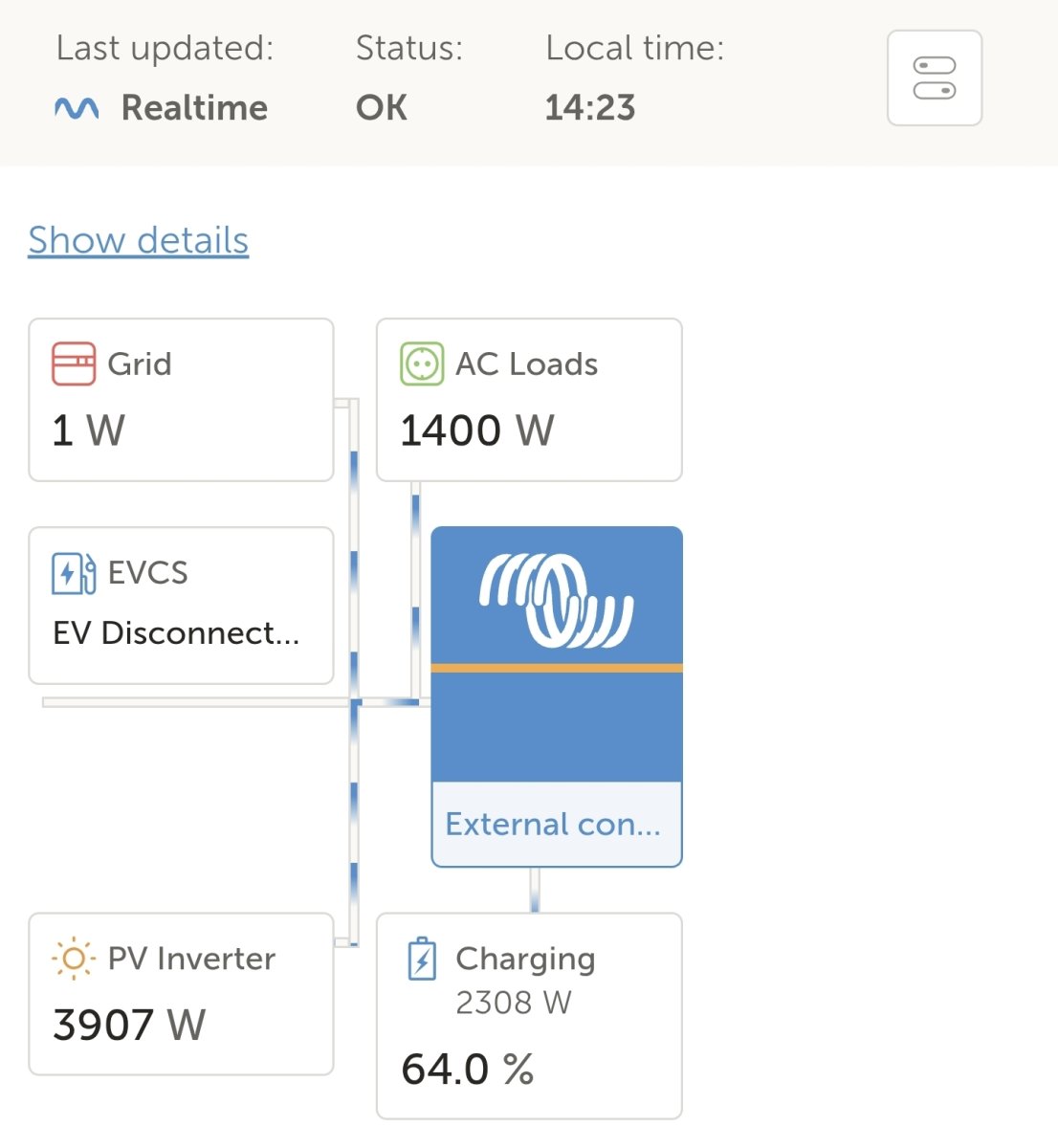Click the orange bar on the inverter
The image size is (1058, 1148).
tap(557, 668)
